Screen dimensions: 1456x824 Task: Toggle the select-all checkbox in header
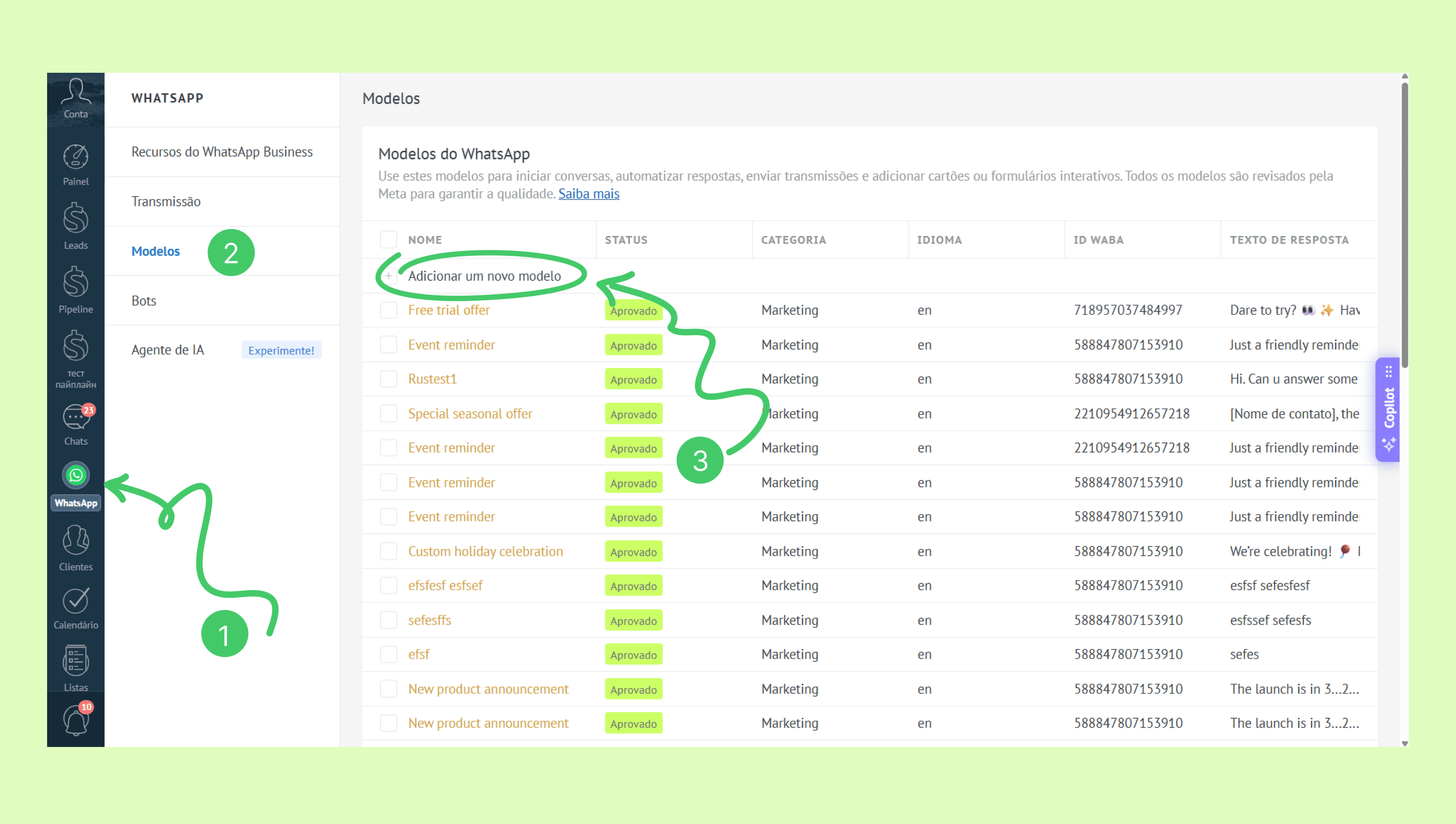388,239
